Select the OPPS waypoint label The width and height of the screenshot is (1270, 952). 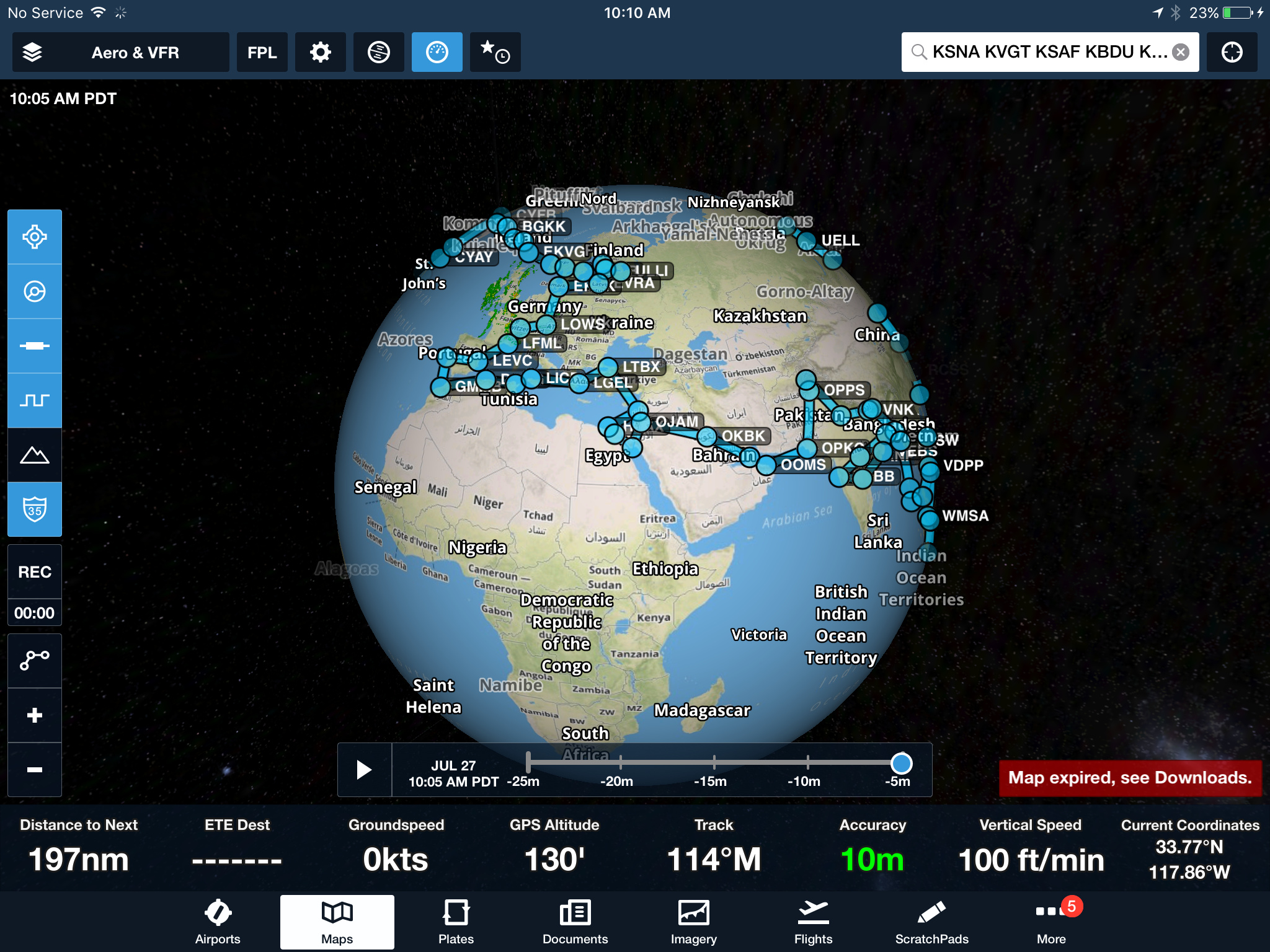pyautogui.click(x=844, y=390)
